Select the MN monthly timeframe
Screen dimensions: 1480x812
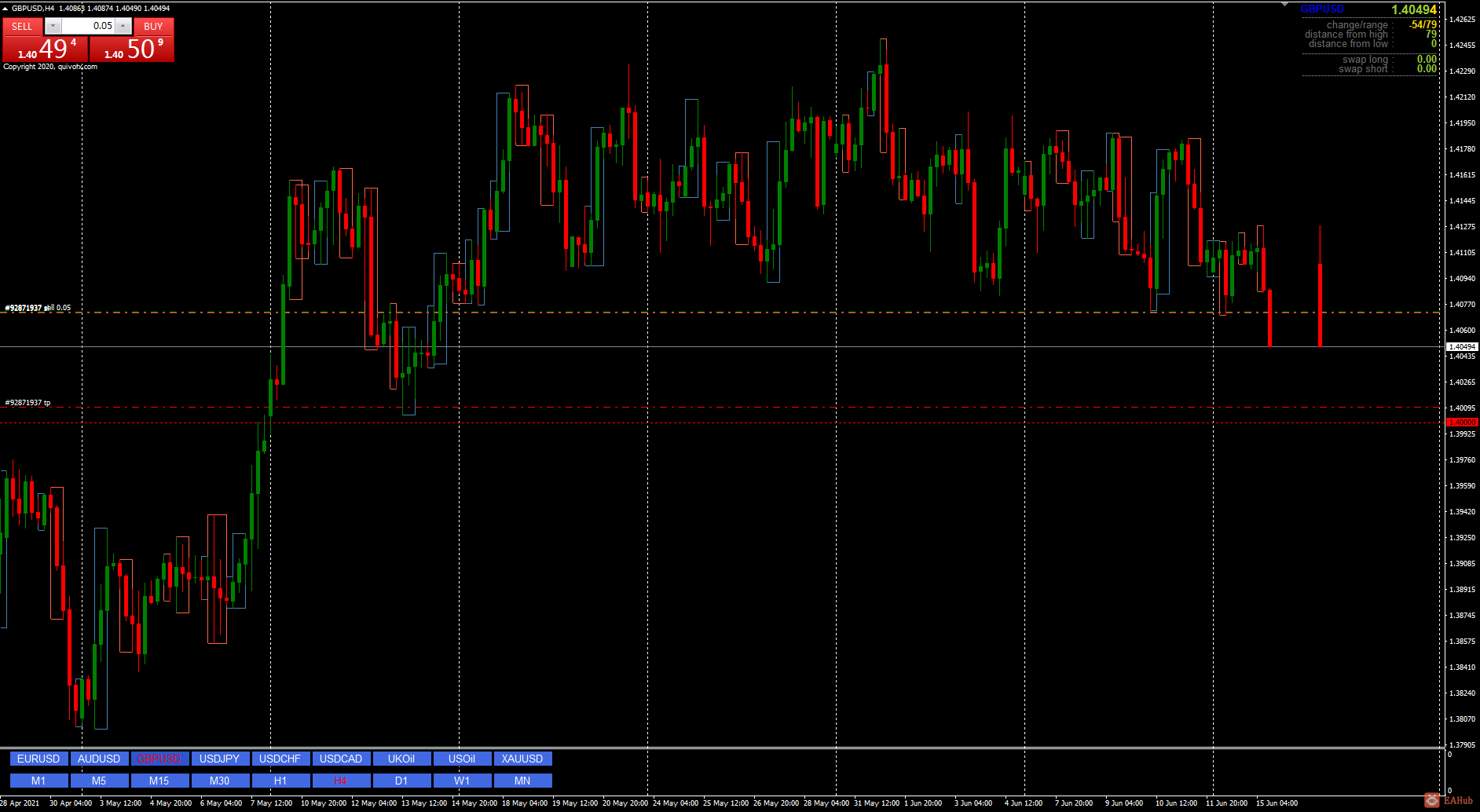pos(522,781)
